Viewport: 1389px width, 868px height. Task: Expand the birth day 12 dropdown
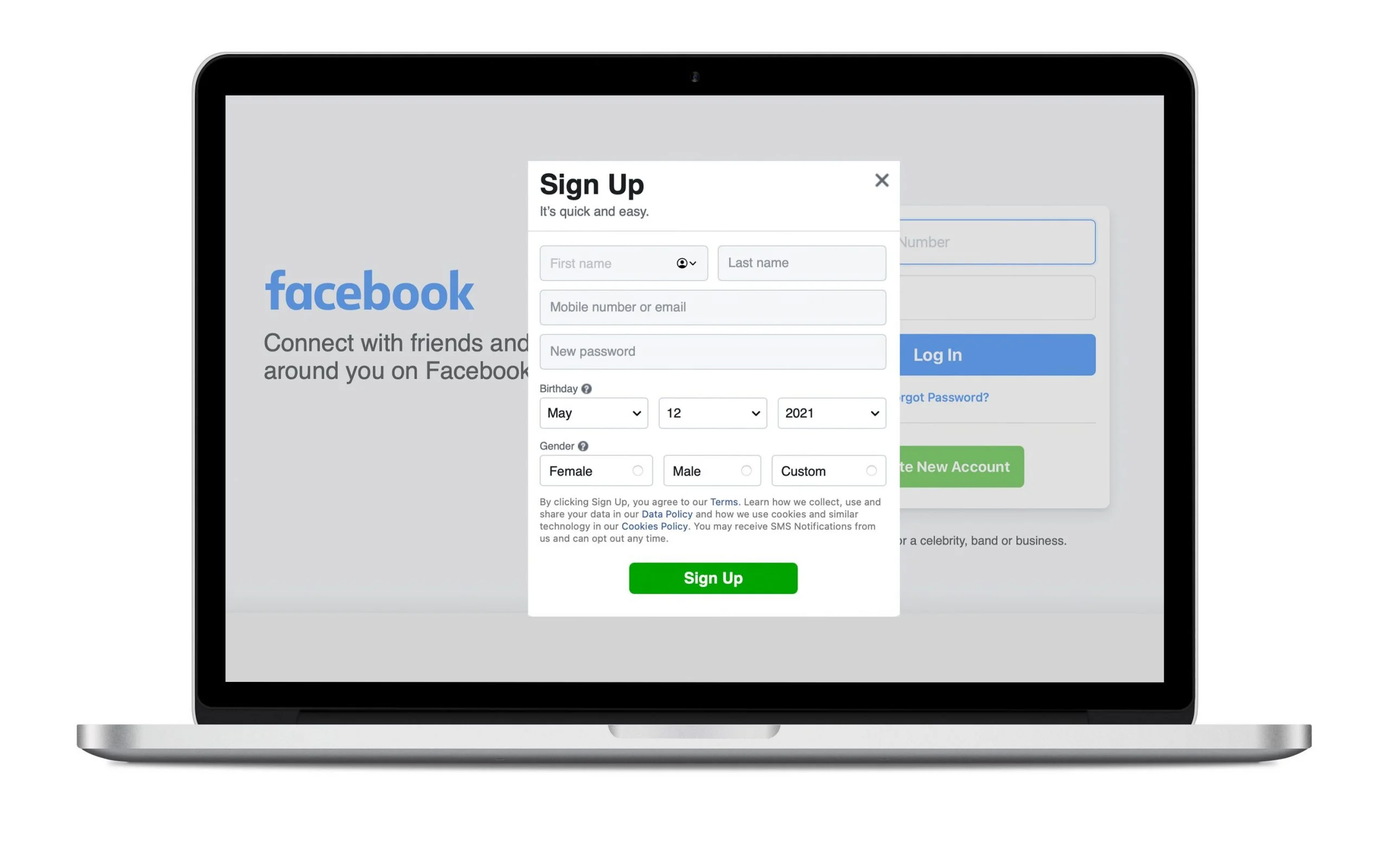(712, 413)
